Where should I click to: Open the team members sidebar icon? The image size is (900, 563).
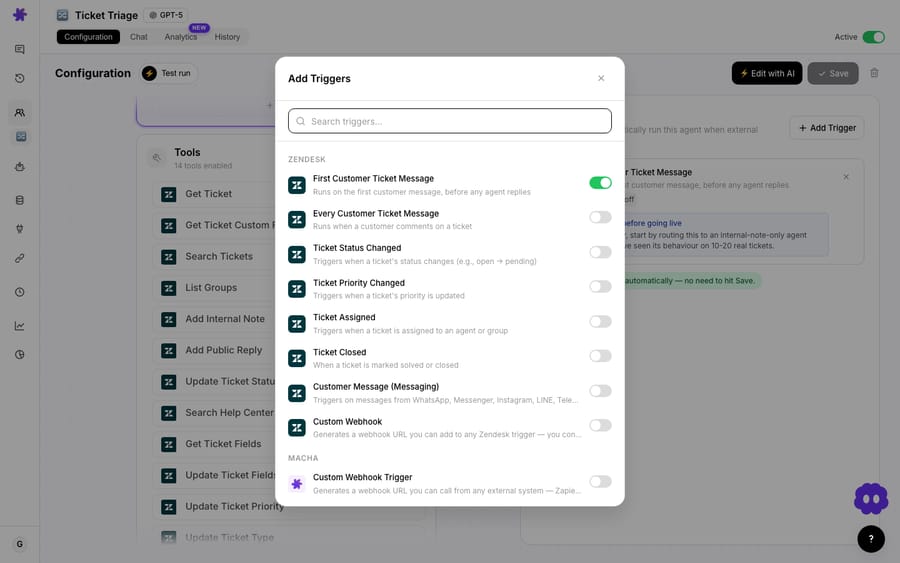[20, 112]
